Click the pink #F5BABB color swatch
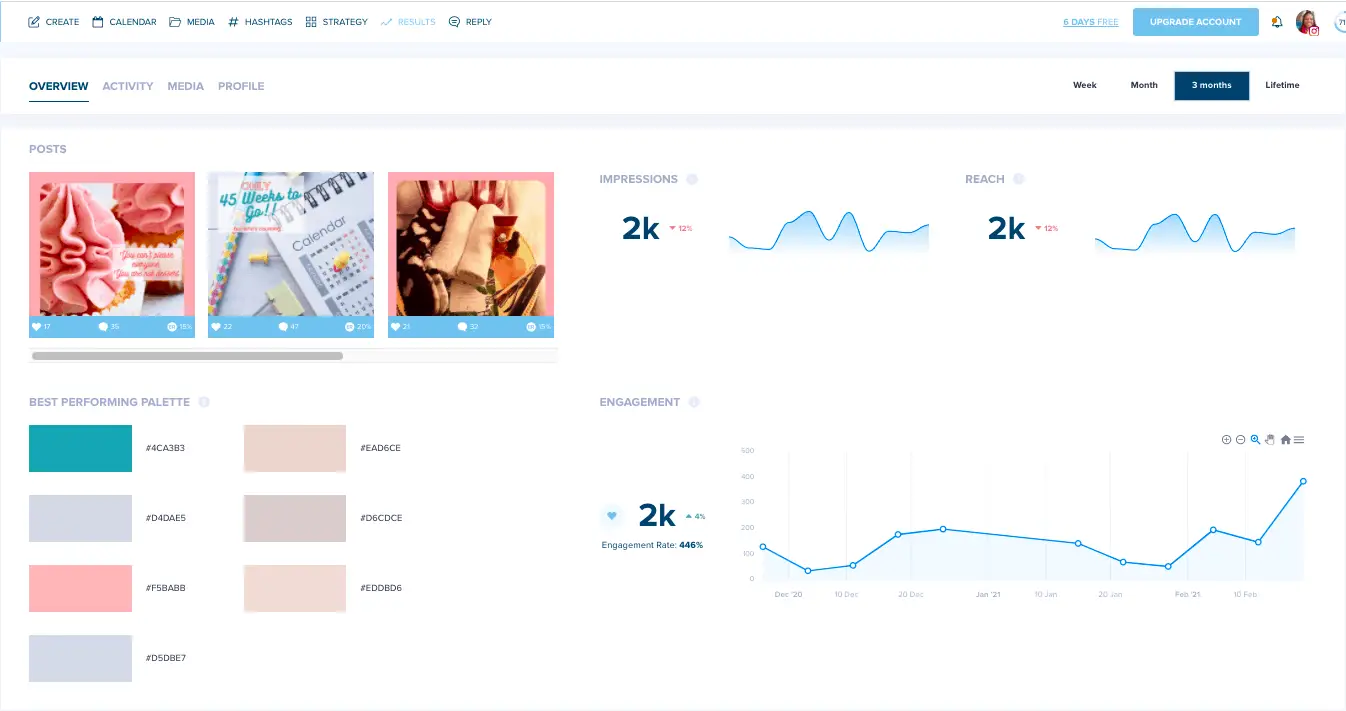The image size is (1346, 711). pos(80,588)
